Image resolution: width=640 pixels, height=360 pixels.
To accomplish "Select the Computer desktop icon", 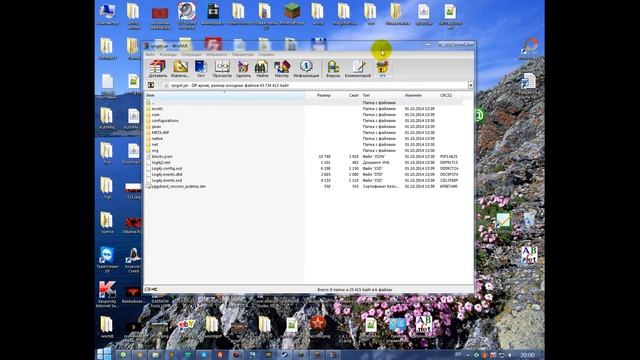I will coord(107,14).
